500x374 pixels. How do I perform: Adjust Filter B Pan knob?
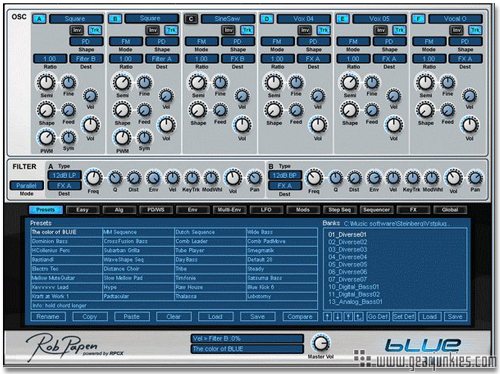475,178
